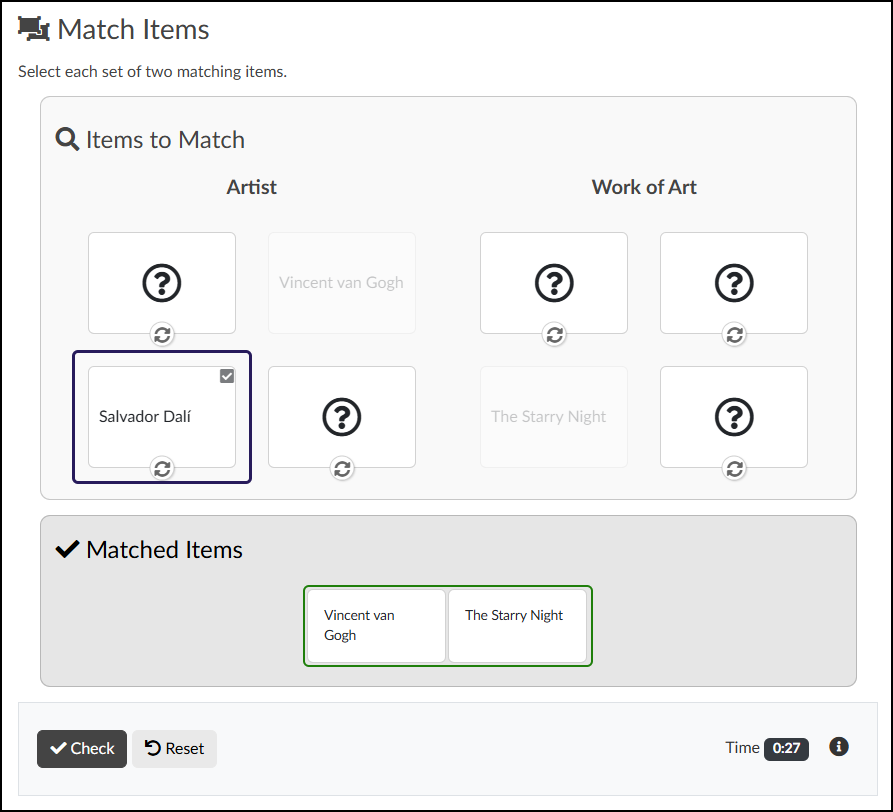Click flip icon under card beside The Starry Night
This screenshot has height=812, width=893.
(x=735, y=469)
